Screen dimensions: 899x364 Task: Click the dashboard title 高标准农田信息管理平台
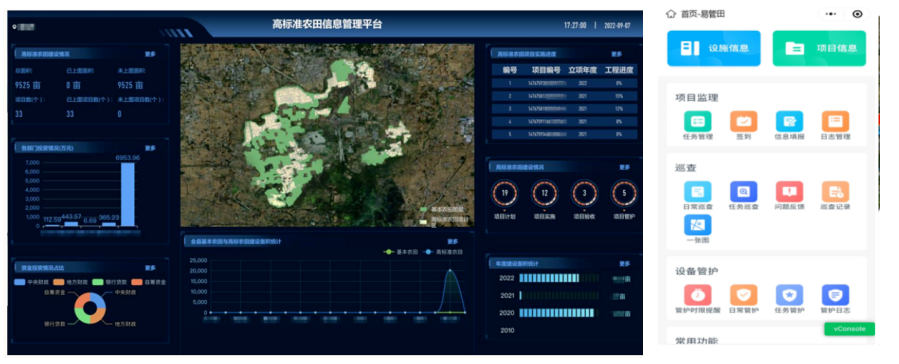(x=327, y=25)
